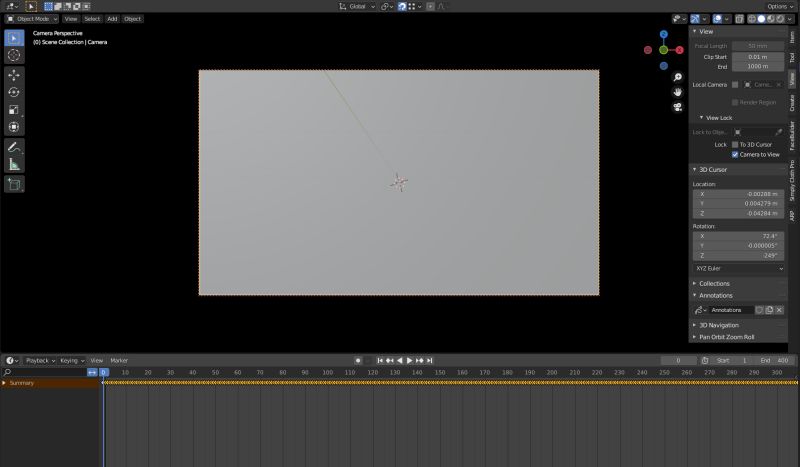The height and width of the screenshot is (467, 800).
Task: Jump to the first frame
Action: (x=380, y=360)
